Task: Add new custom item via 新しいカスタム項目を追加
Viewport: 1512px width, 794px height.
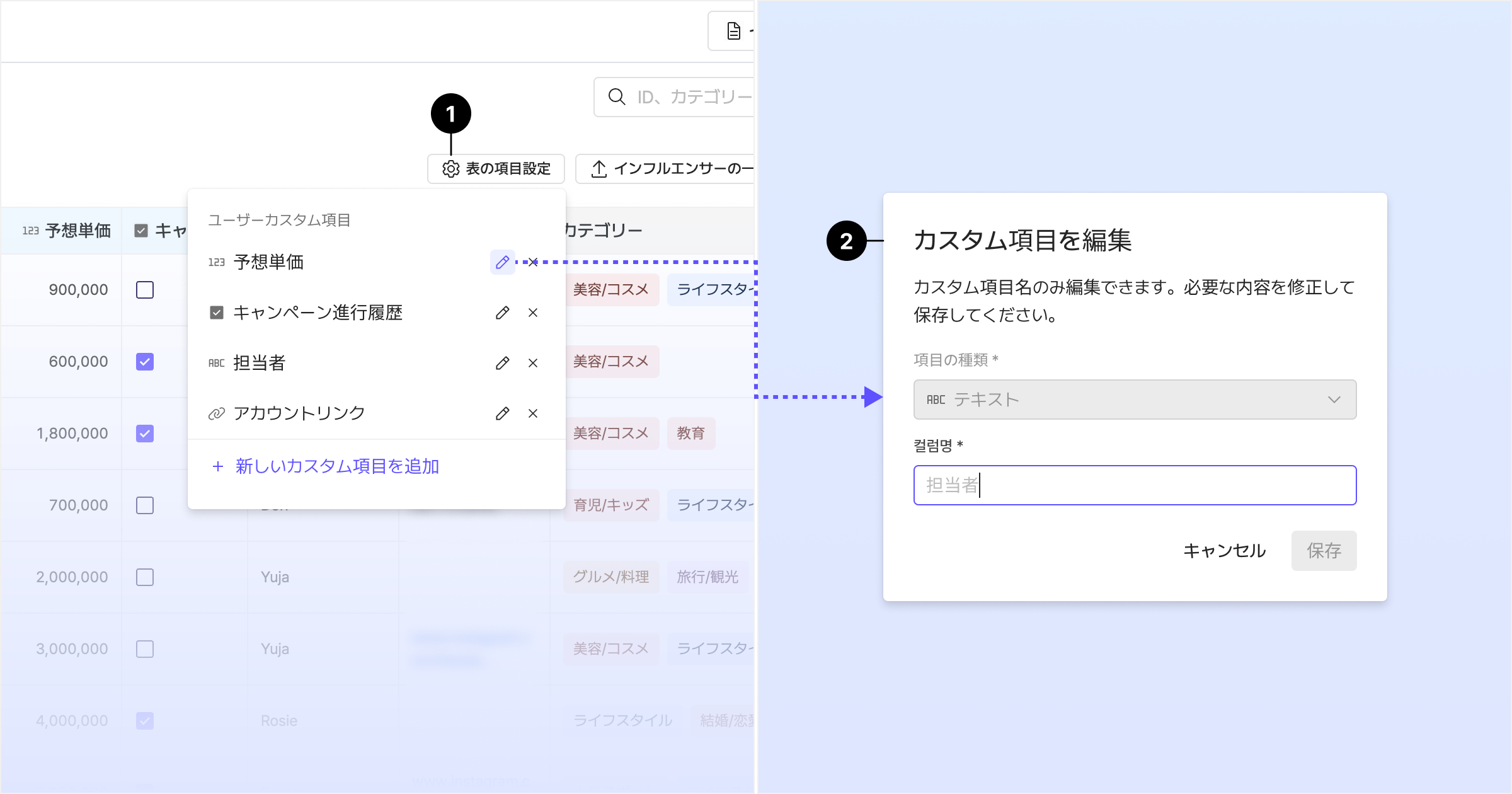Action: pos(326,466)
